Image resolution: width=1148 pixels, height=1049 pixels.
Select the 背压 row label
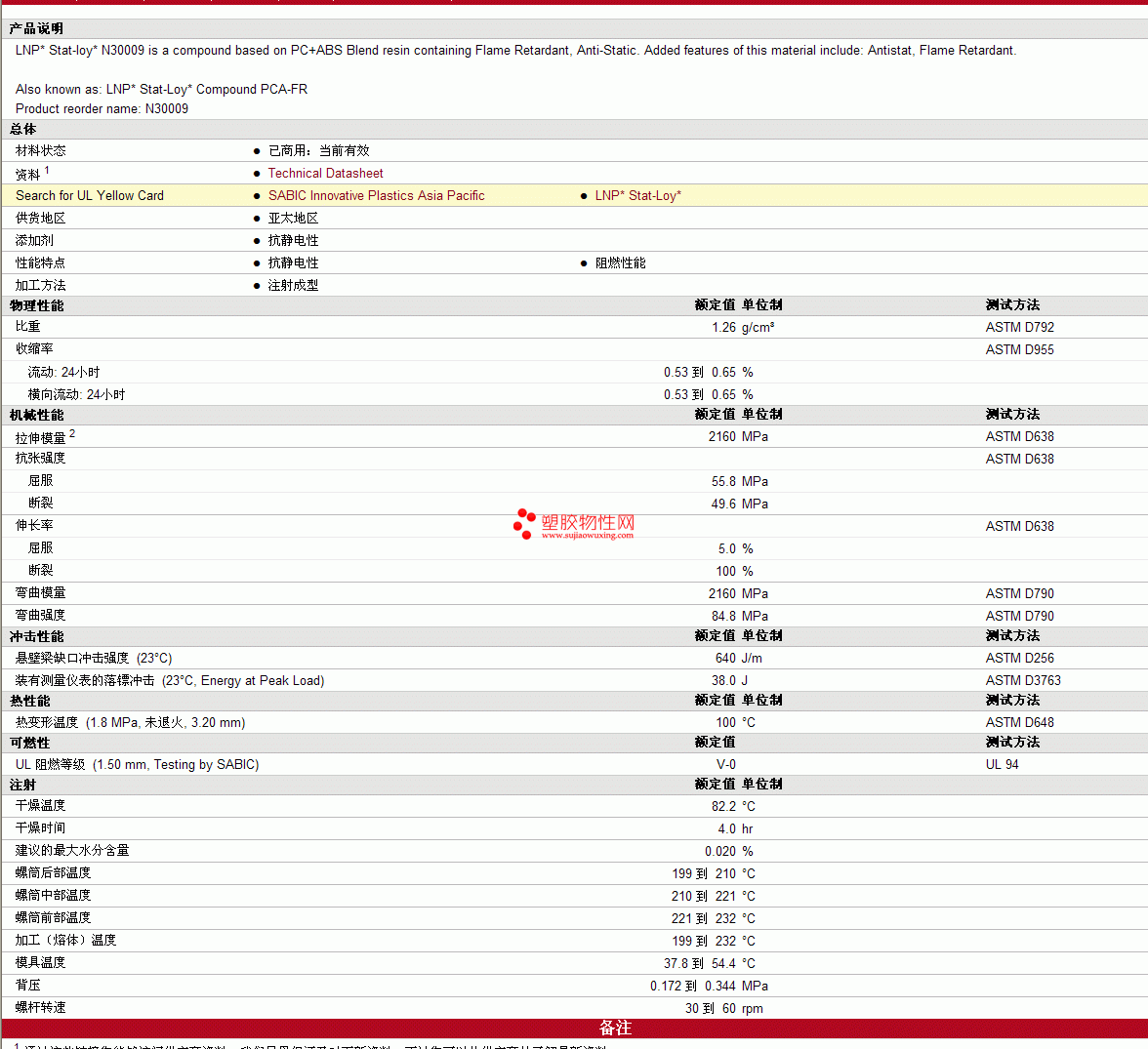click(27, 986)
